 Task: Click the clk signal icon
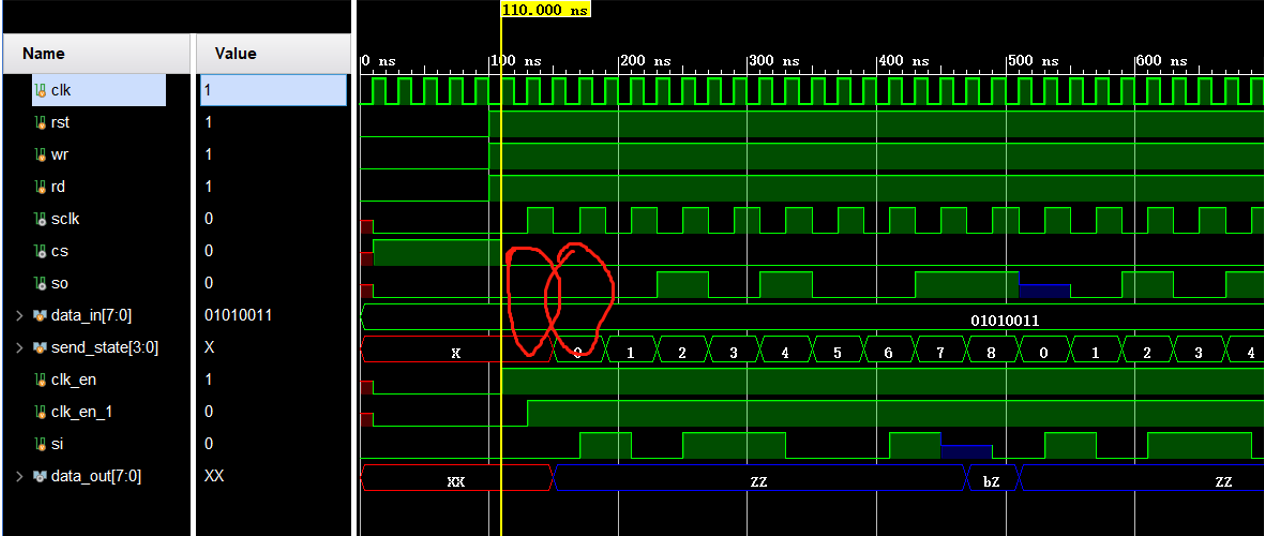(40, 90)
